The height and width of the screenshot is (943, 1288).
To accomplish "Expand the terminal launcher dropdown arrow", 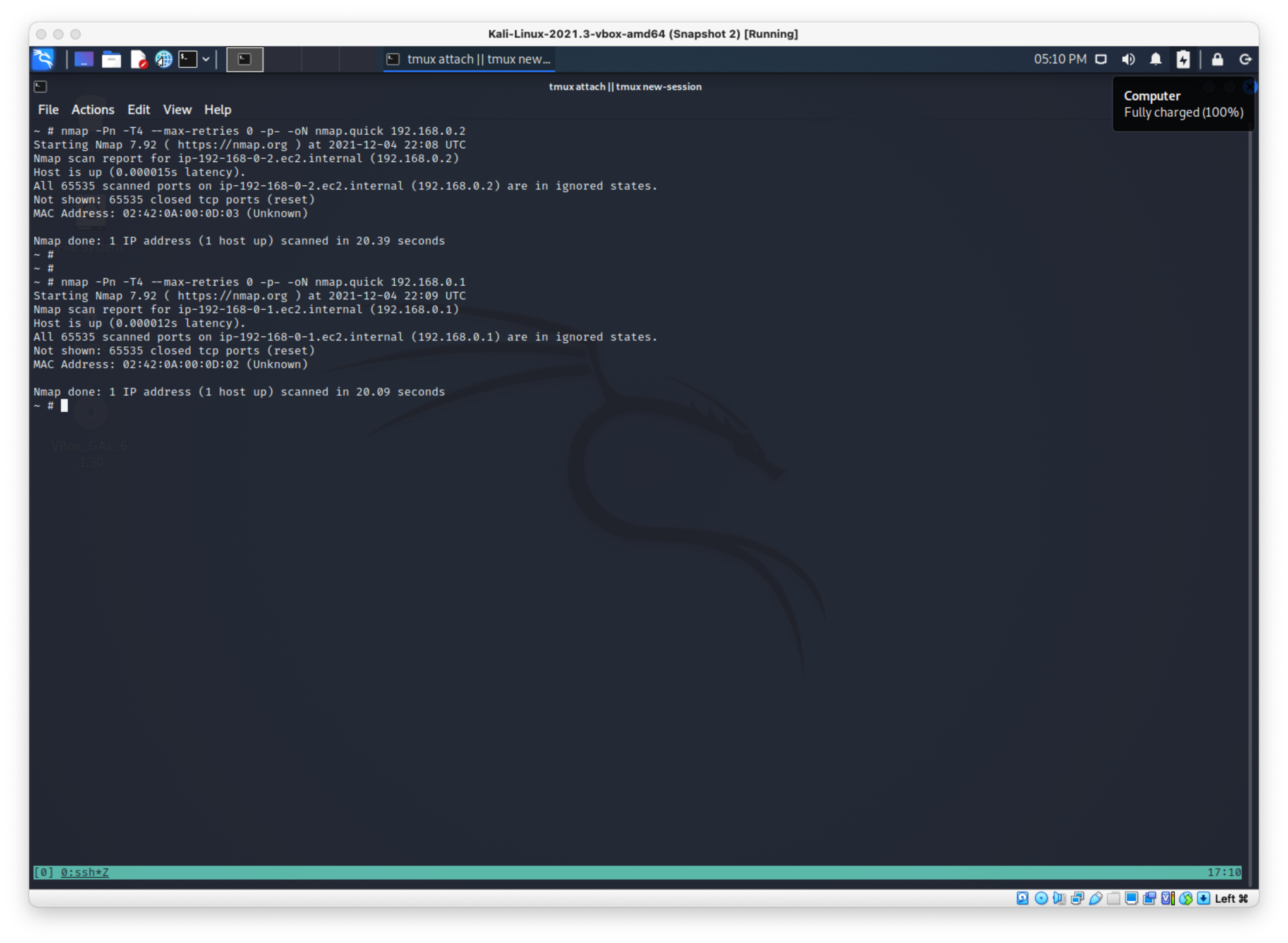I will (x=206, y=59).
